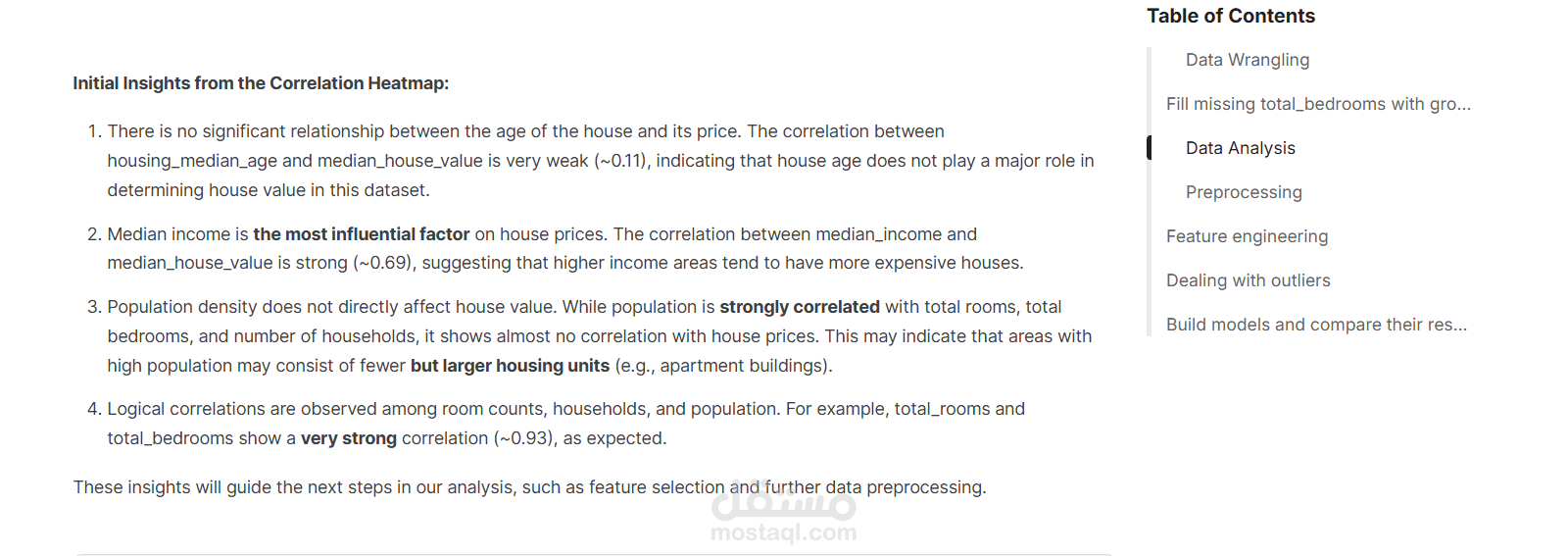Select Data Analysis in table of contents
The image size is (1568, 556).
(1240, 148)
